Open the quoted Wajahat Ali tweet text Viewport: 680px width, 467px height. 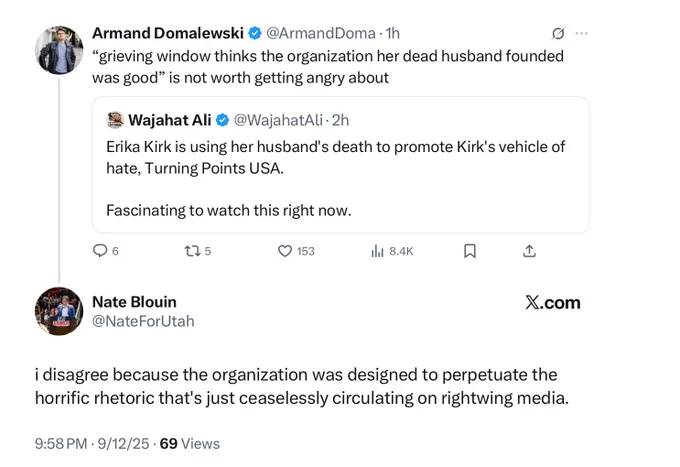tap(336, 179)
